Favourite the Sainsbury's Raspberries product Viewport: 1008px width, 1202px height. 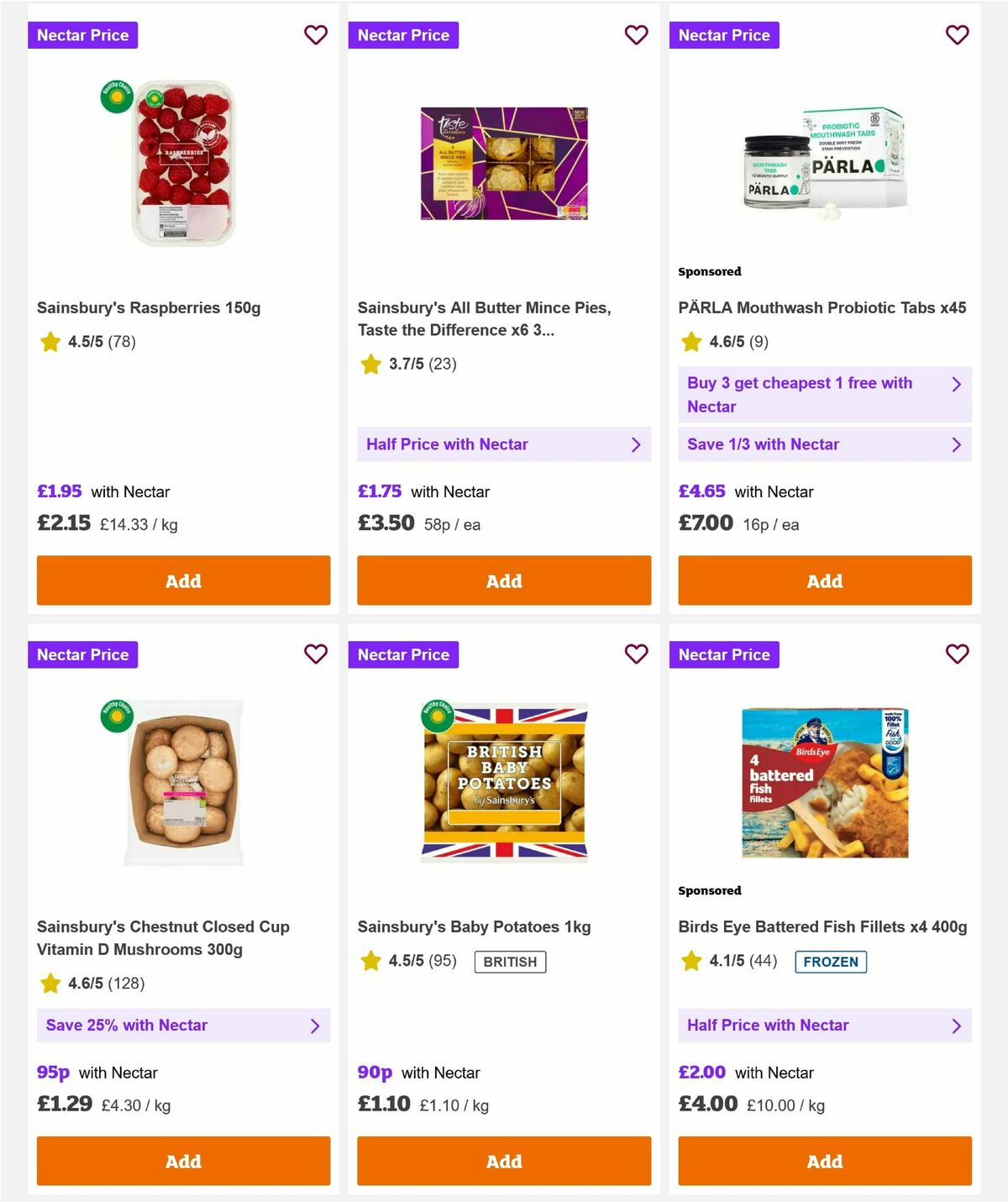click(316, 35)
